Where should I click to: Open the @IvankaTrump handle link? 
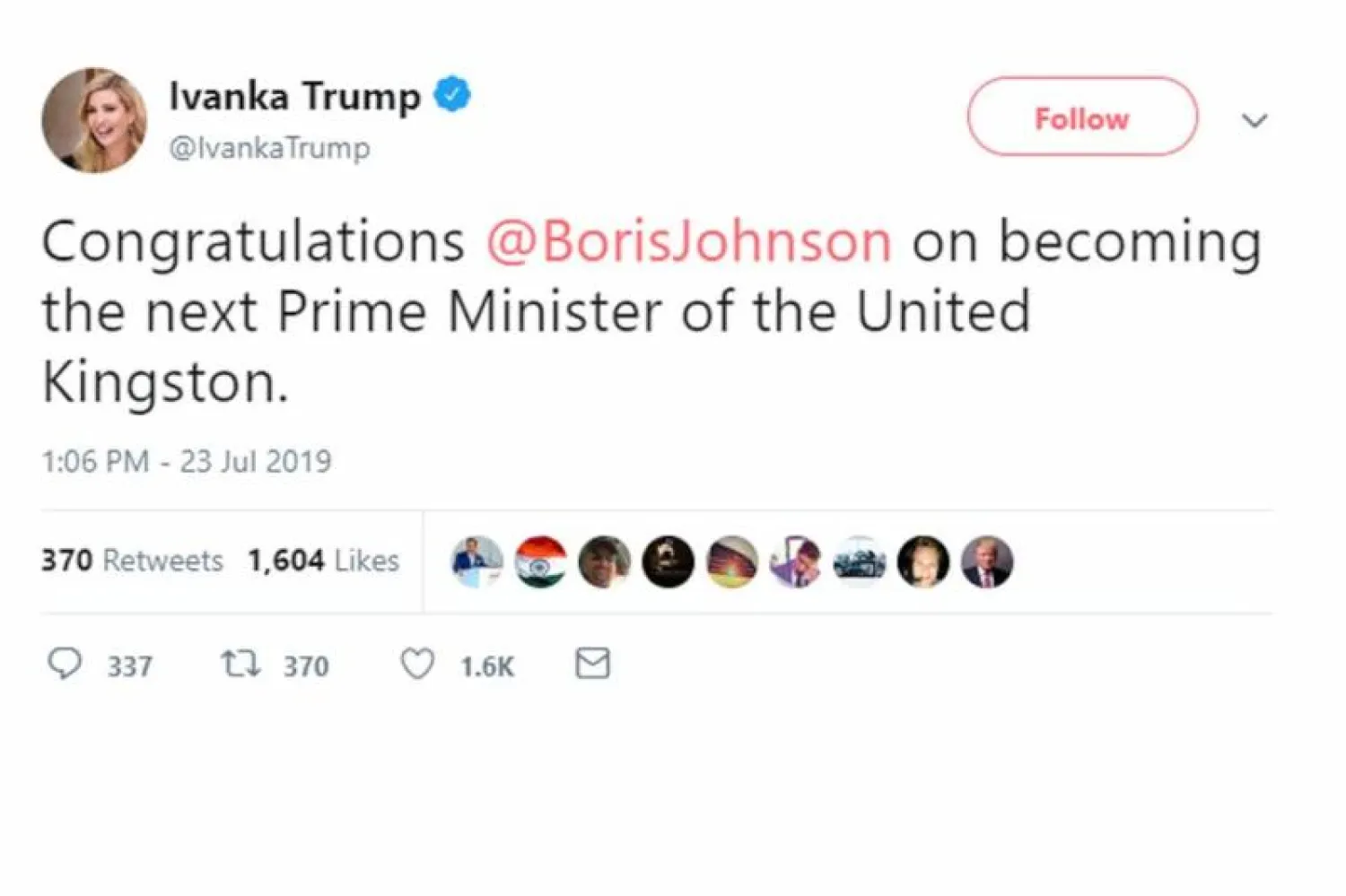click(x=269, y=147)
